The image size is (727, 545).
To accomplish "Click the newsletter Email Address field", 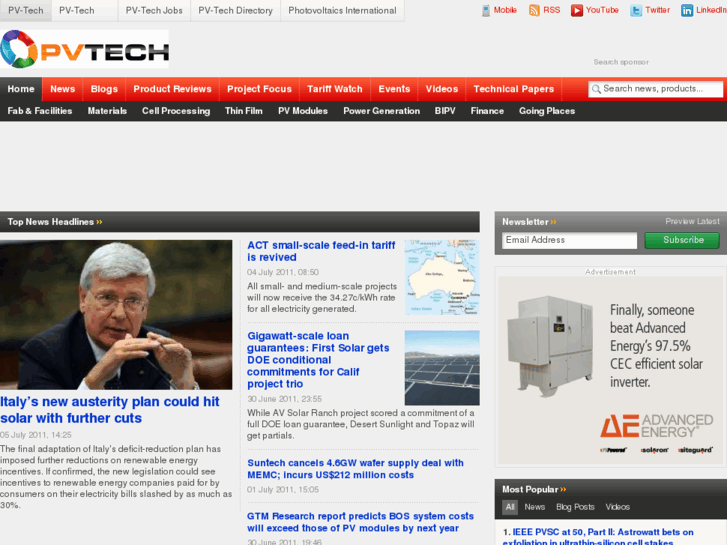I will point(569,240).
